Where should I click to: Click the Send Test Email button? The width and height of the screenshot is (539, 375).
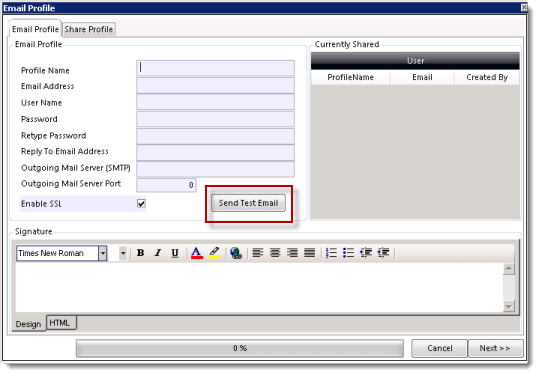(248, 203)
